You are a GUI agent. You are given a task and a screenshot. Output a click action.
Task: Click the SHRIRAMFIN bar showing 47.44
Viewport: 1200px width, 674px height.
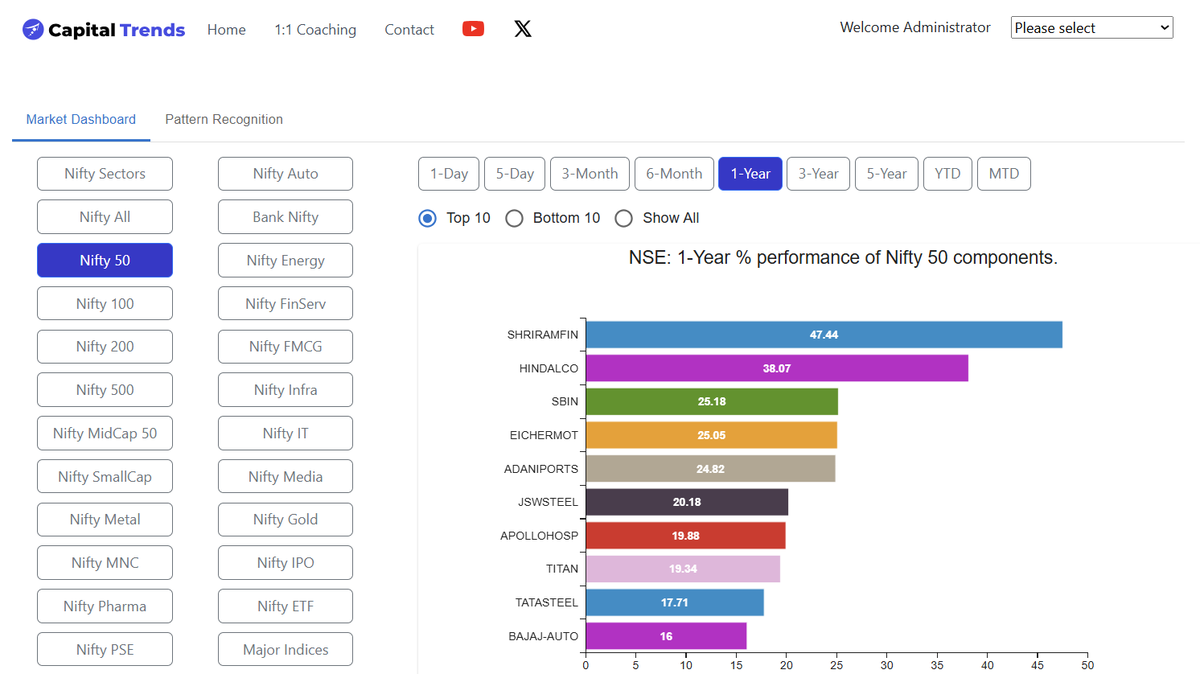824,335
